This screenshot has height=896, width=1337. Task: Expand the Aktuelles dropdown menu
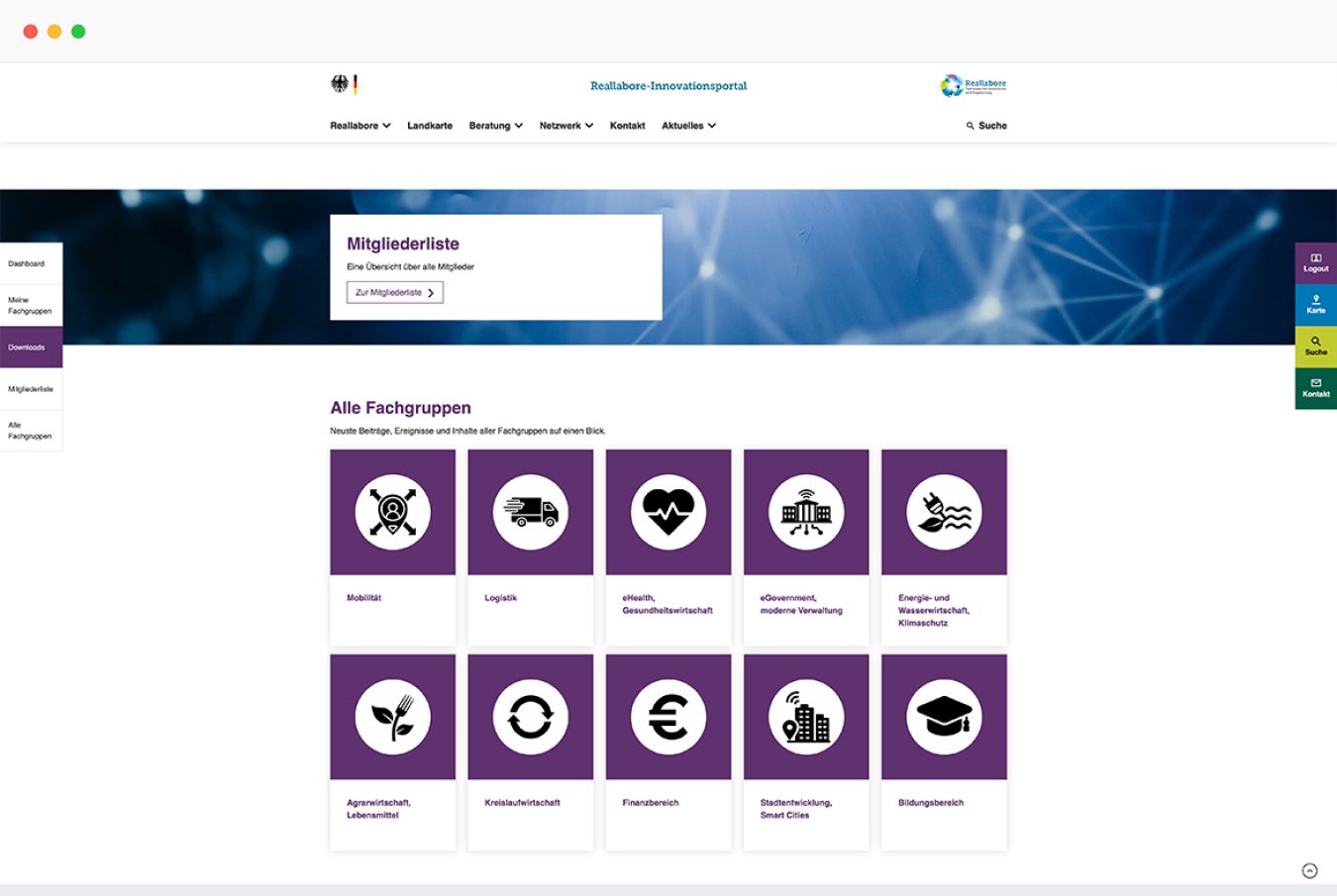point(688,126)
